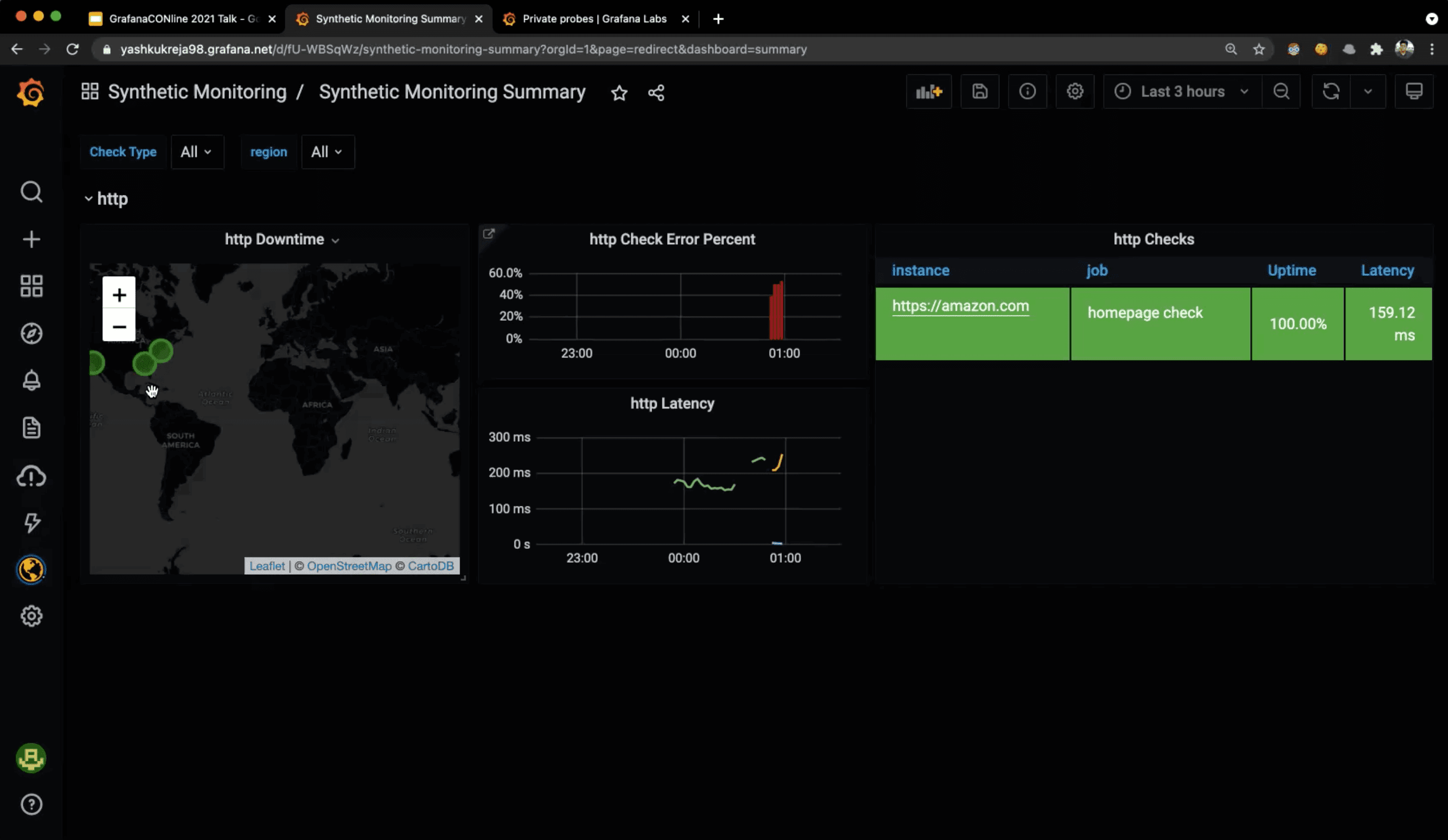Sort table by Uptime column header
Viewport: 1448px width, 840px height.
[1291, 271]
